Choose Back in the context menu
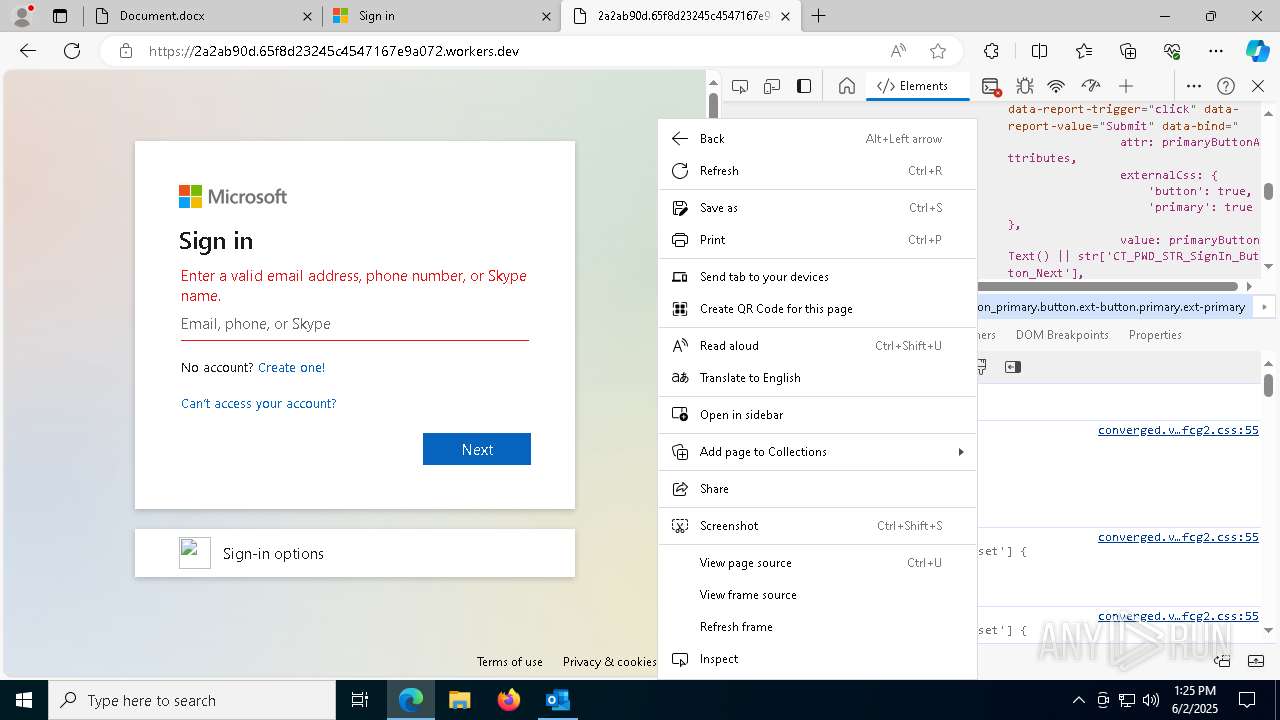The height and width of the screenshot is (720, 1280). (817, 139)
